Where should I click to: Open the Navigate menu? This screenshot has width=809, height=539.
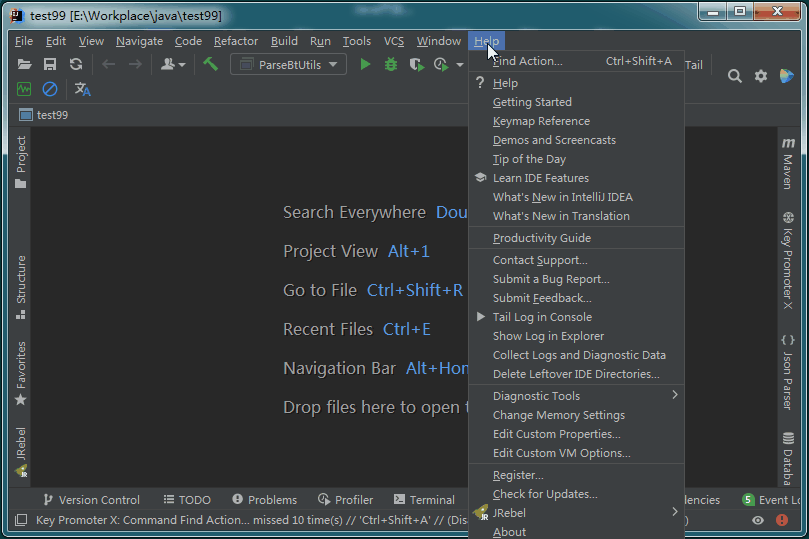point(139,41)
